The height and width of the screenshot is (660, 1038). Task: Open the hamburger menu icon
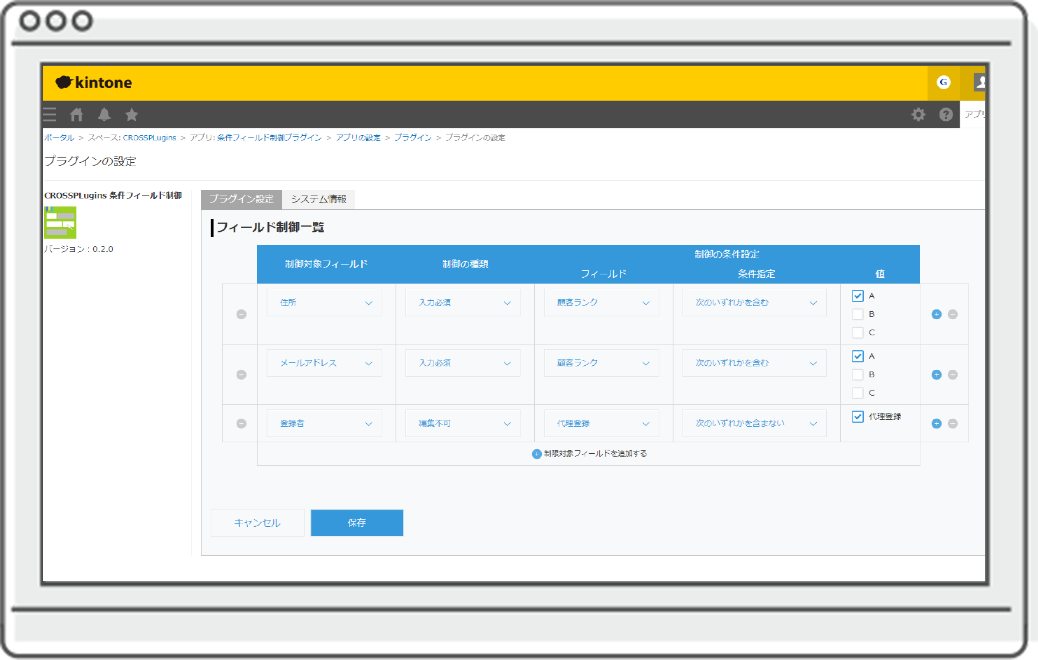point(50,115)
